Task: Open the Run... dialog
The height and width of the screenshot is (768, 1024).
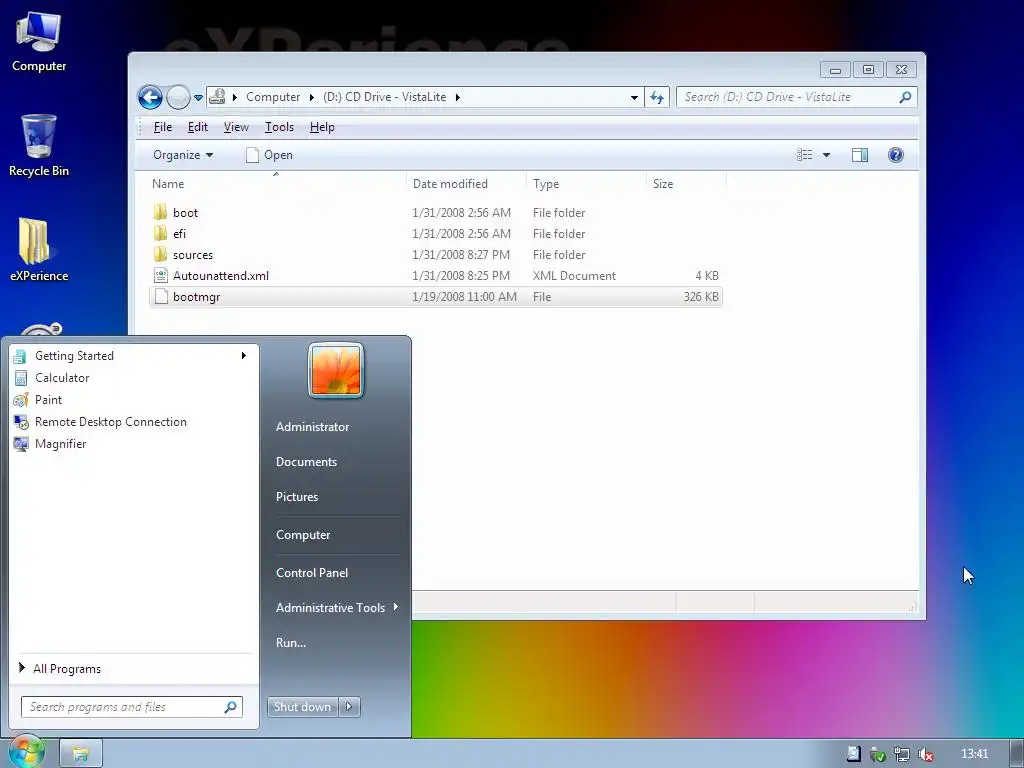Action: coord(291,643)
